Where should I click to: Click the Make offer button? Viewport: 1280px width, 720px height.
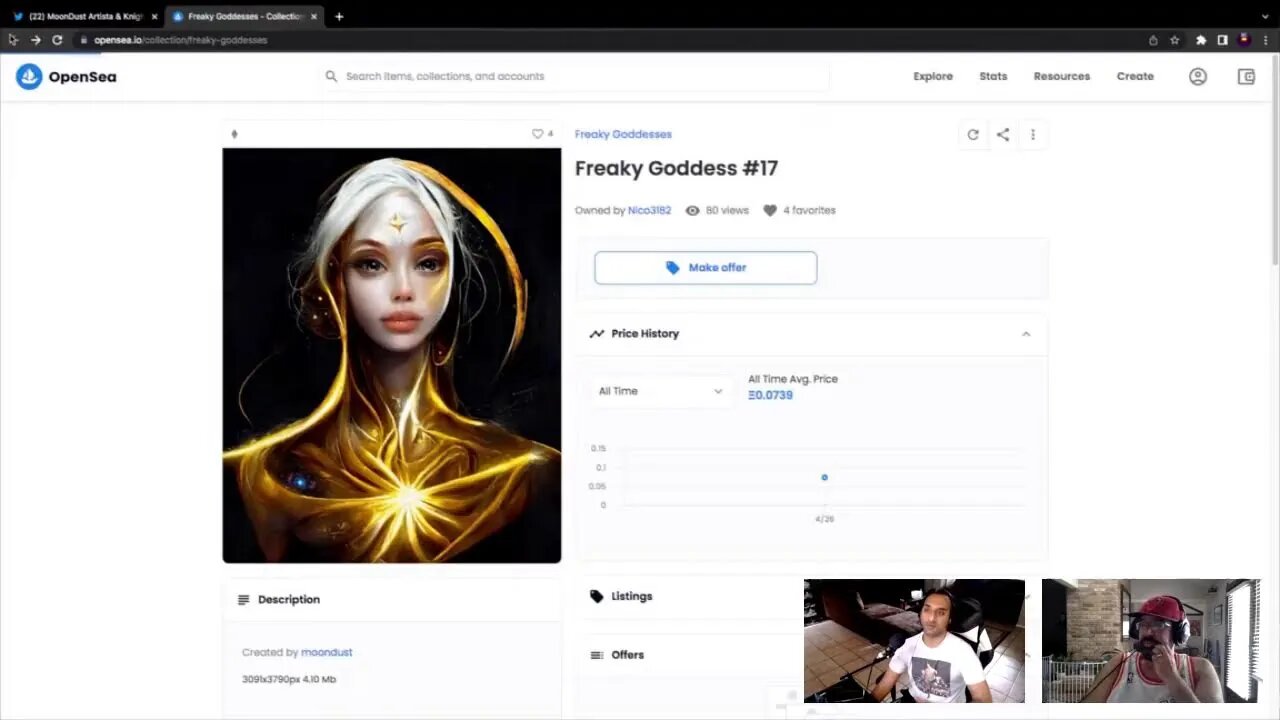[706, 268]
